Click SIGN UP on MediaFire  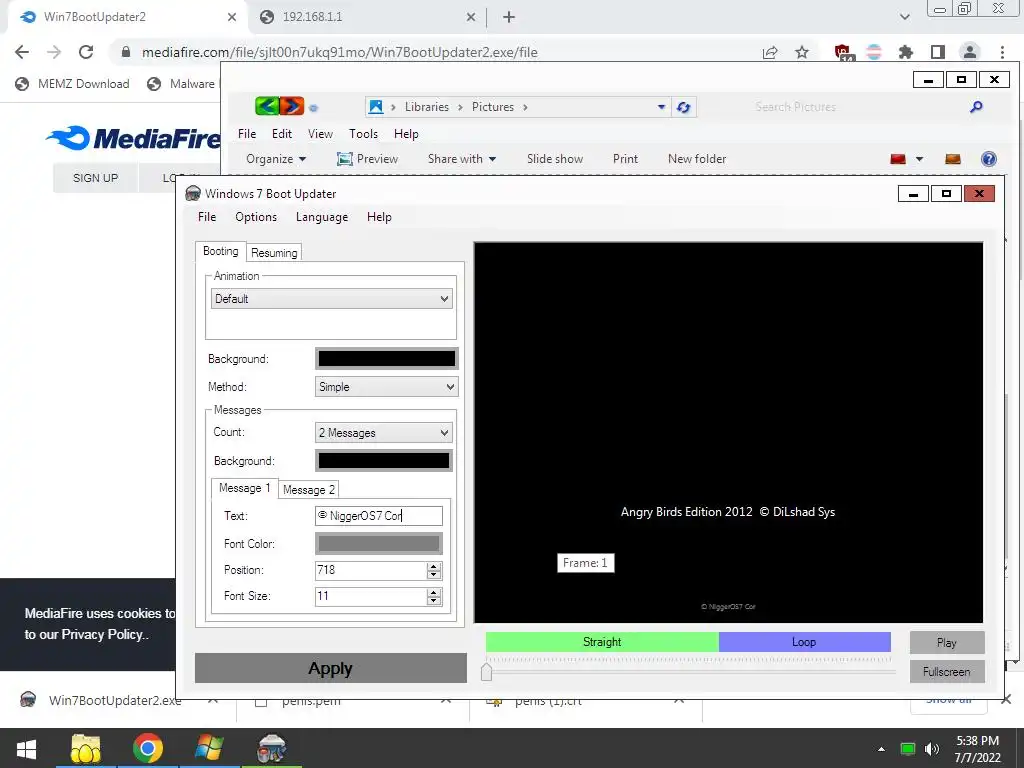click(x=95, y=178)
